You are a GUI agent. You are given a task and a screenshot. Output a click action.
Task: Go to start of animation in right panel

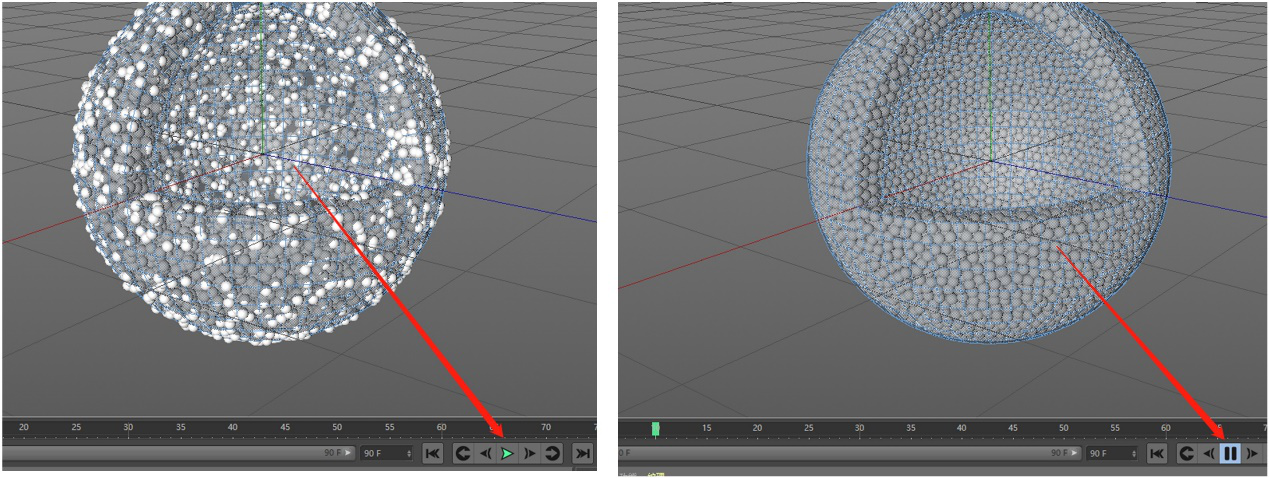pos(1157,454)
